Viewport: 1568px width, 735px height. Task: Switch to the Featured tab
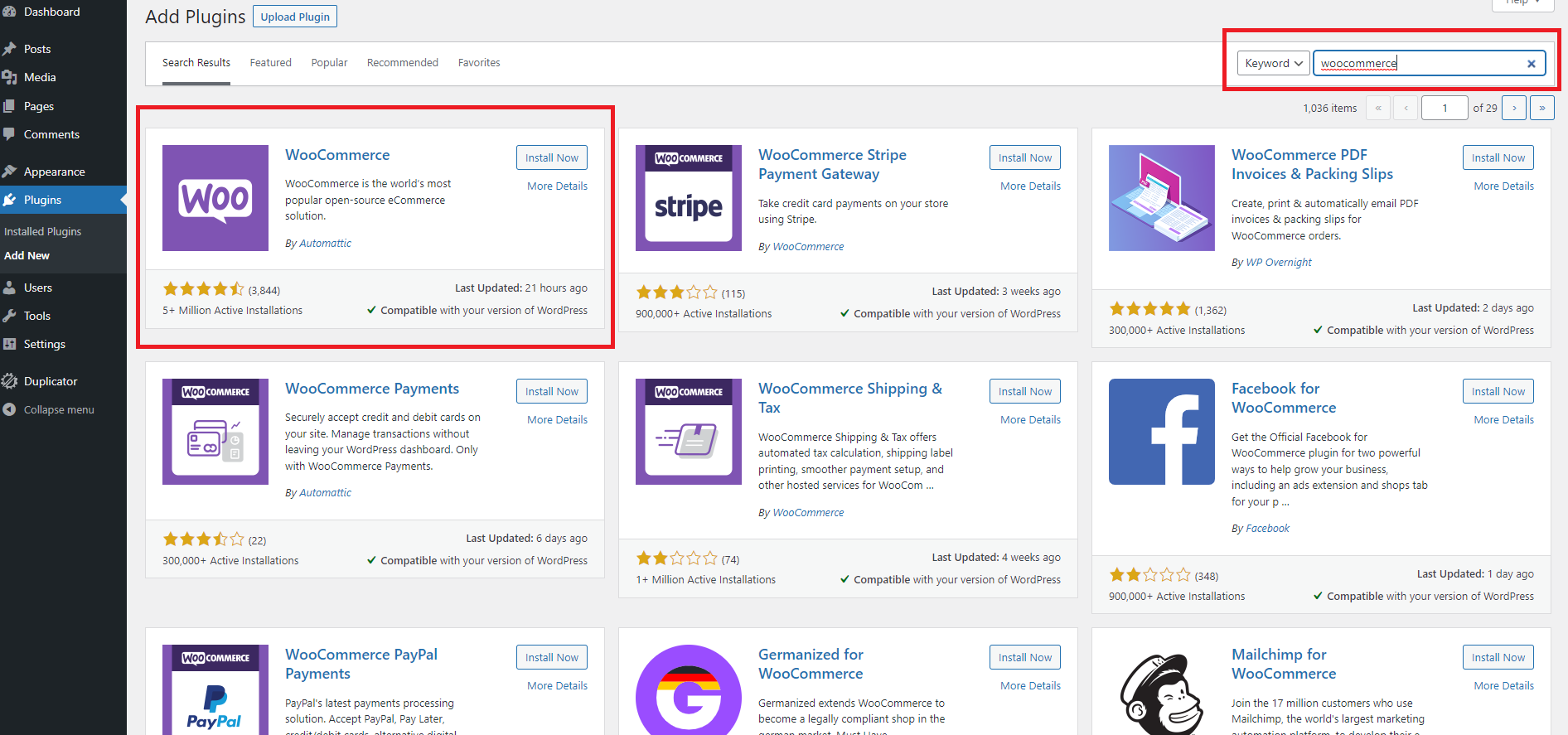(271, 63)
